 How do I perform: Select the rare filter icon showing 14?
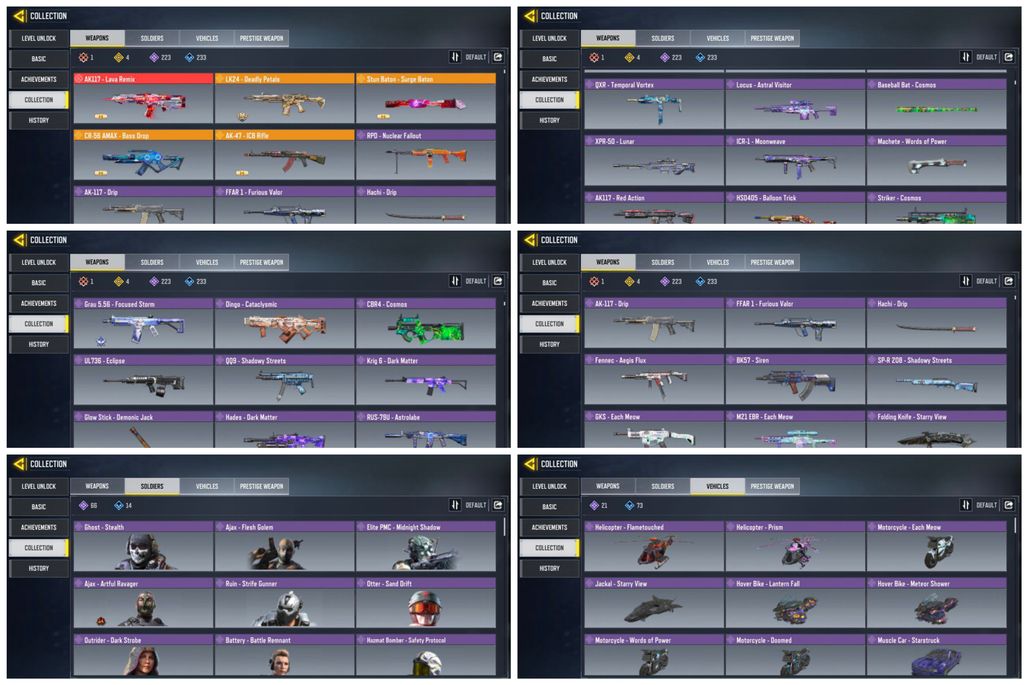(x=119, y=505)
